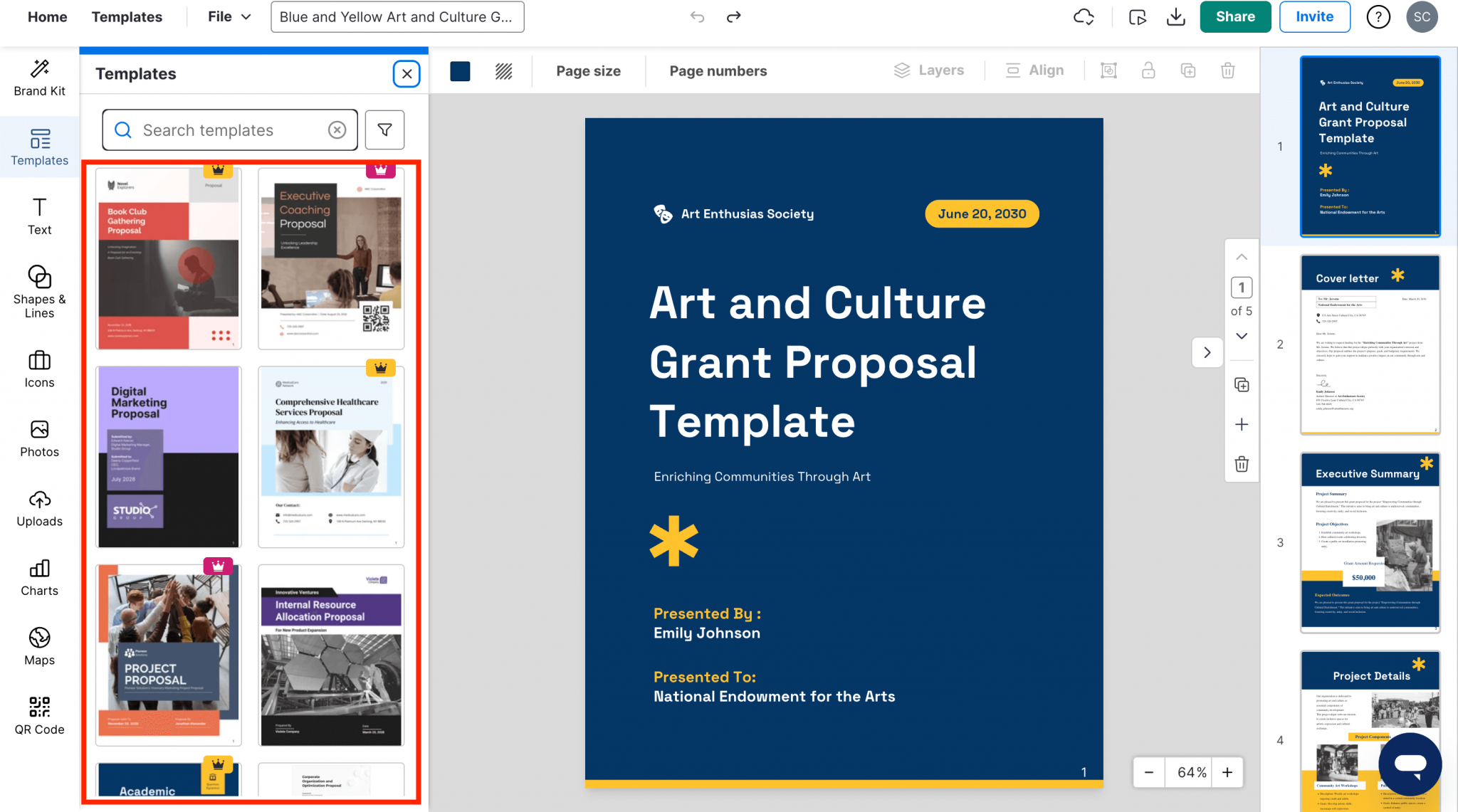
Task: Download the design
Action: pos(1175,16)
